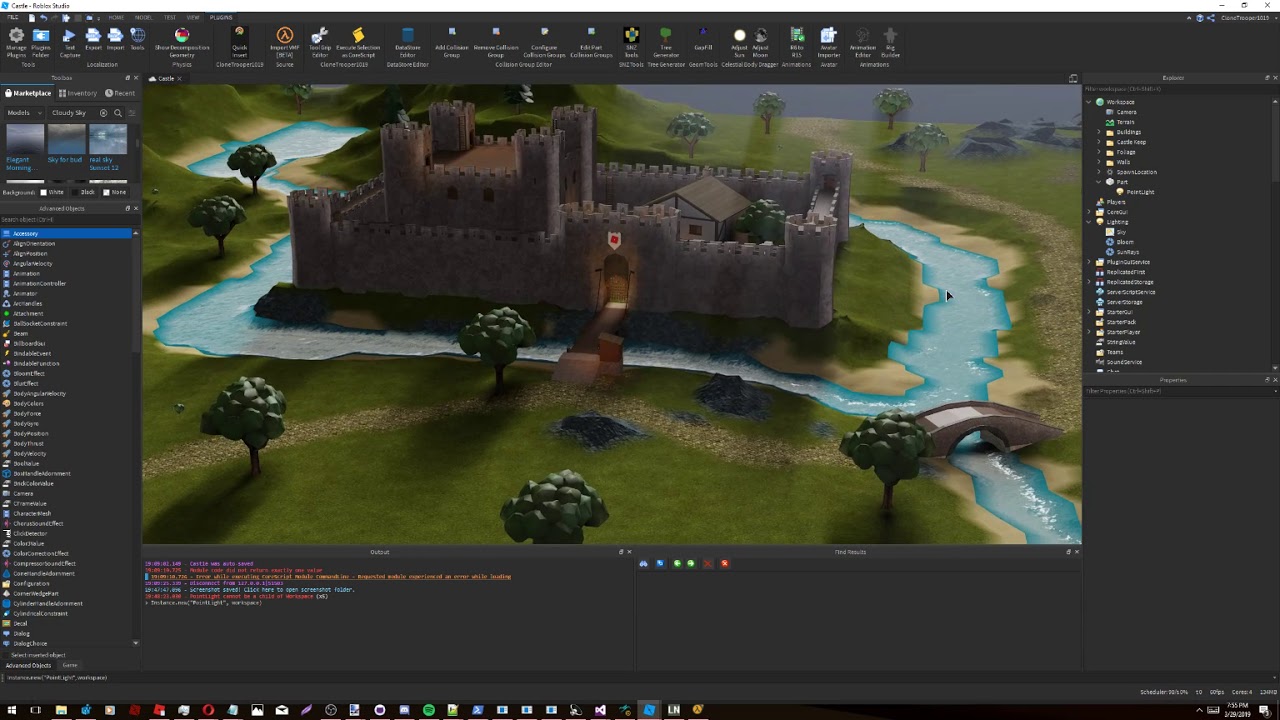Image resolution: width=1280 pixels, height=720 pixels.
Task: Open the Avatar Importer
Action: (x=829, y=42)
